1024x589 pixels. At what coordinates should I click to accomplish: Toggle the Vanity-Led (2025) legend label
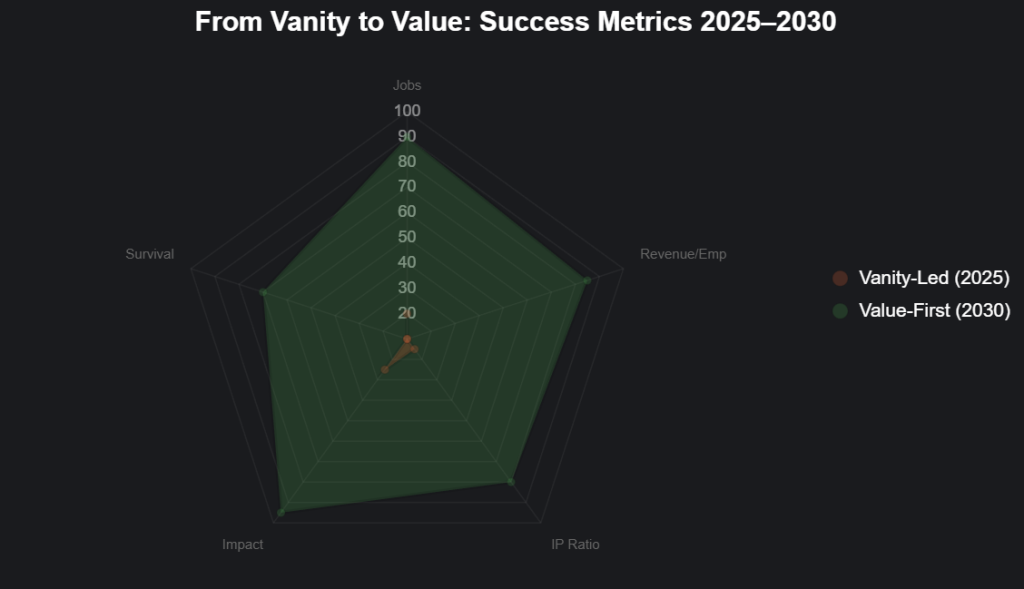pyautogui.click(x=934, y=278)
